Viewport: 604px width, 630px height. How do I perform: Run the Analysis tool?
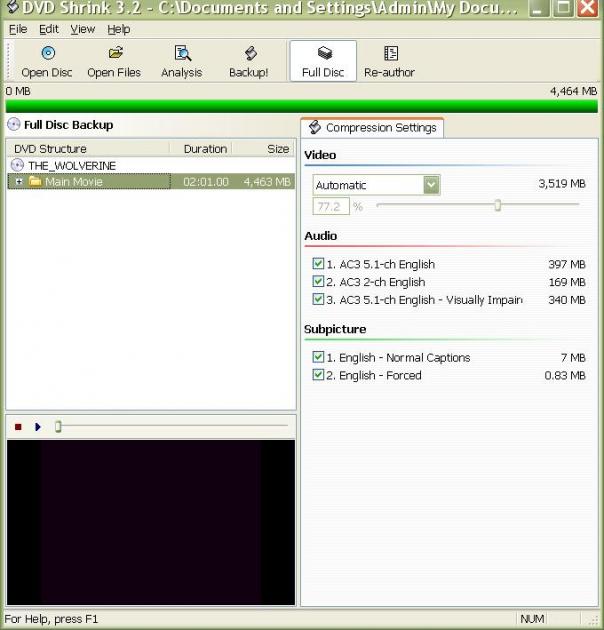(x=182, y=62)
